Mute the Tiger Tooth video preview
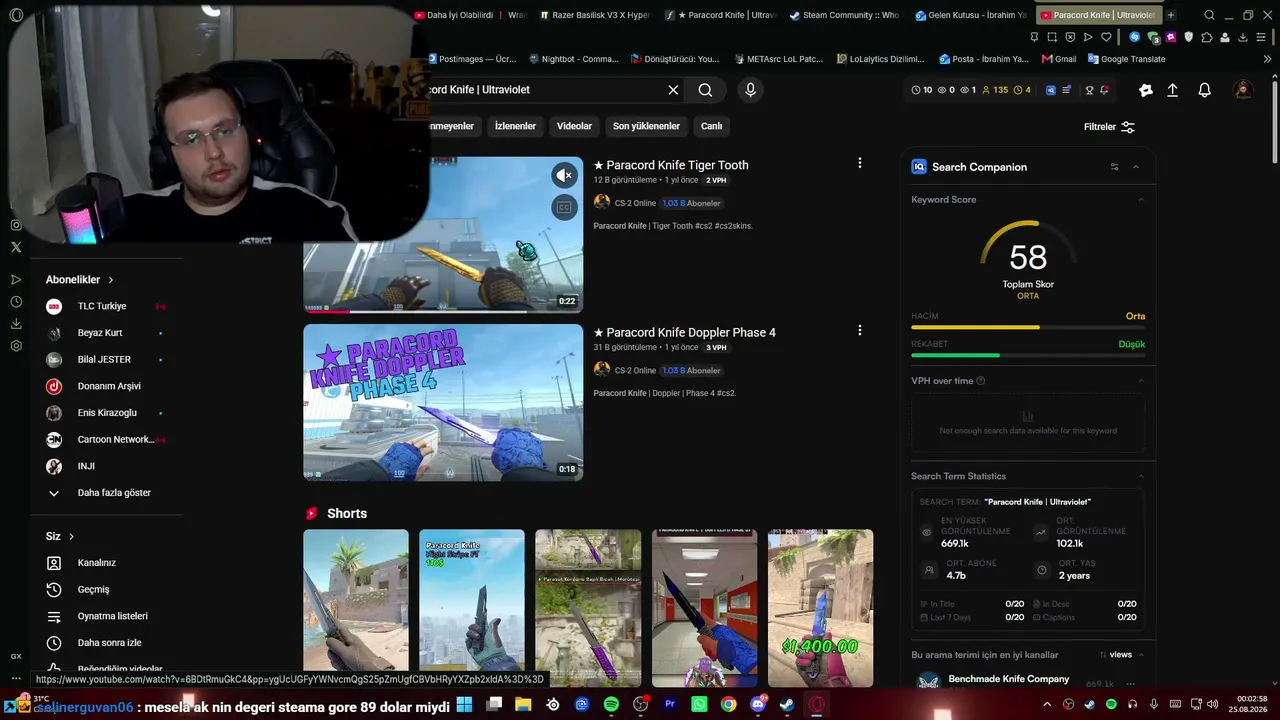 click(x=565, y=175)
